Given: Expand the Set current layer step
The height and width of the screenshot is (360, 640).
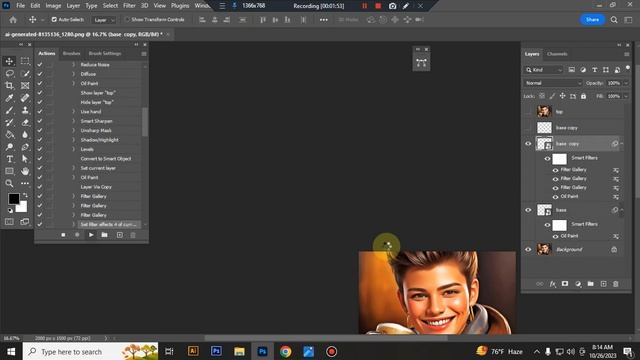Looking at the screenshot, I should 73,168.
